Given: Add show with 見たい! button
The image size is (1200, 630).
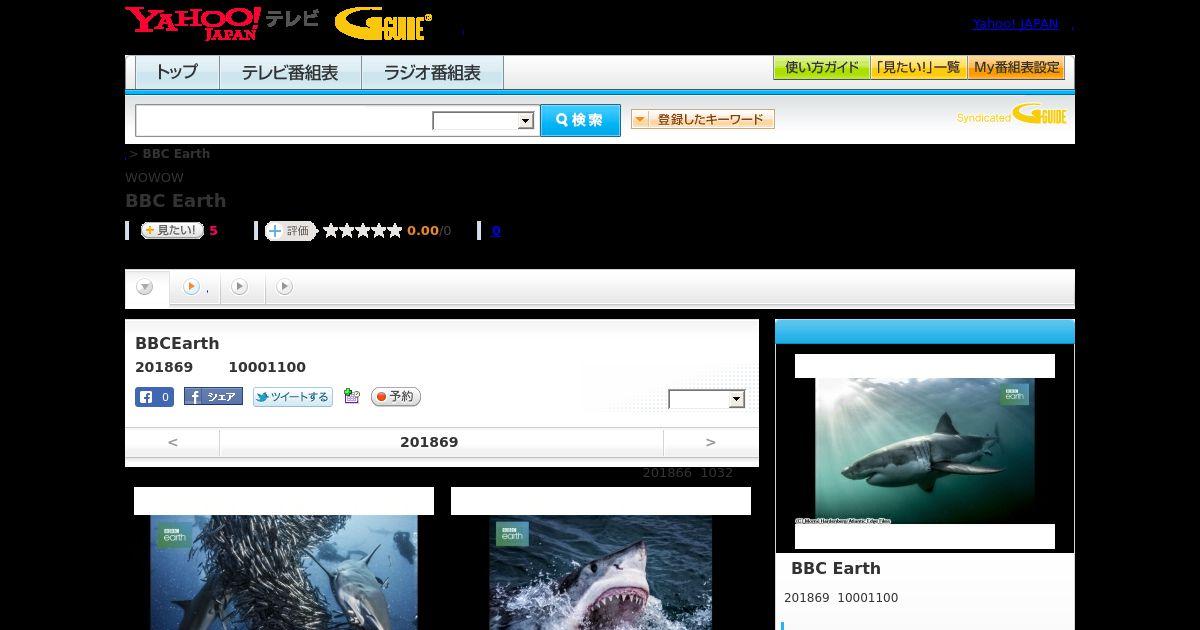Looking at the screenshot, I should [172, 230].
